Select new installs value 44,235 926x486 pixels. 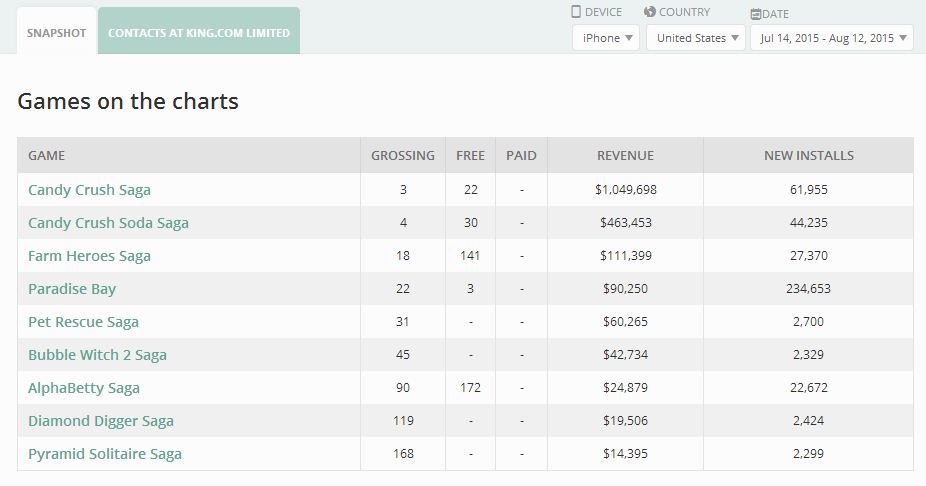(x=808, y=223)
